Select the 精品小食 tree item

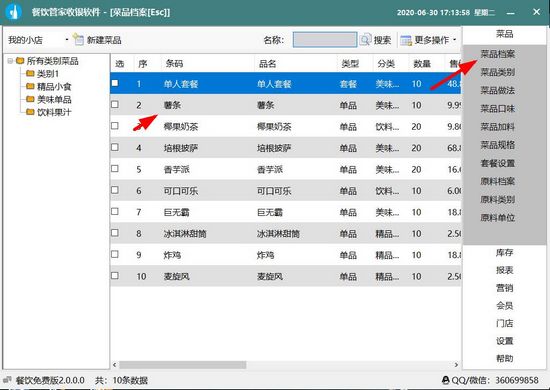coord(54,87)
